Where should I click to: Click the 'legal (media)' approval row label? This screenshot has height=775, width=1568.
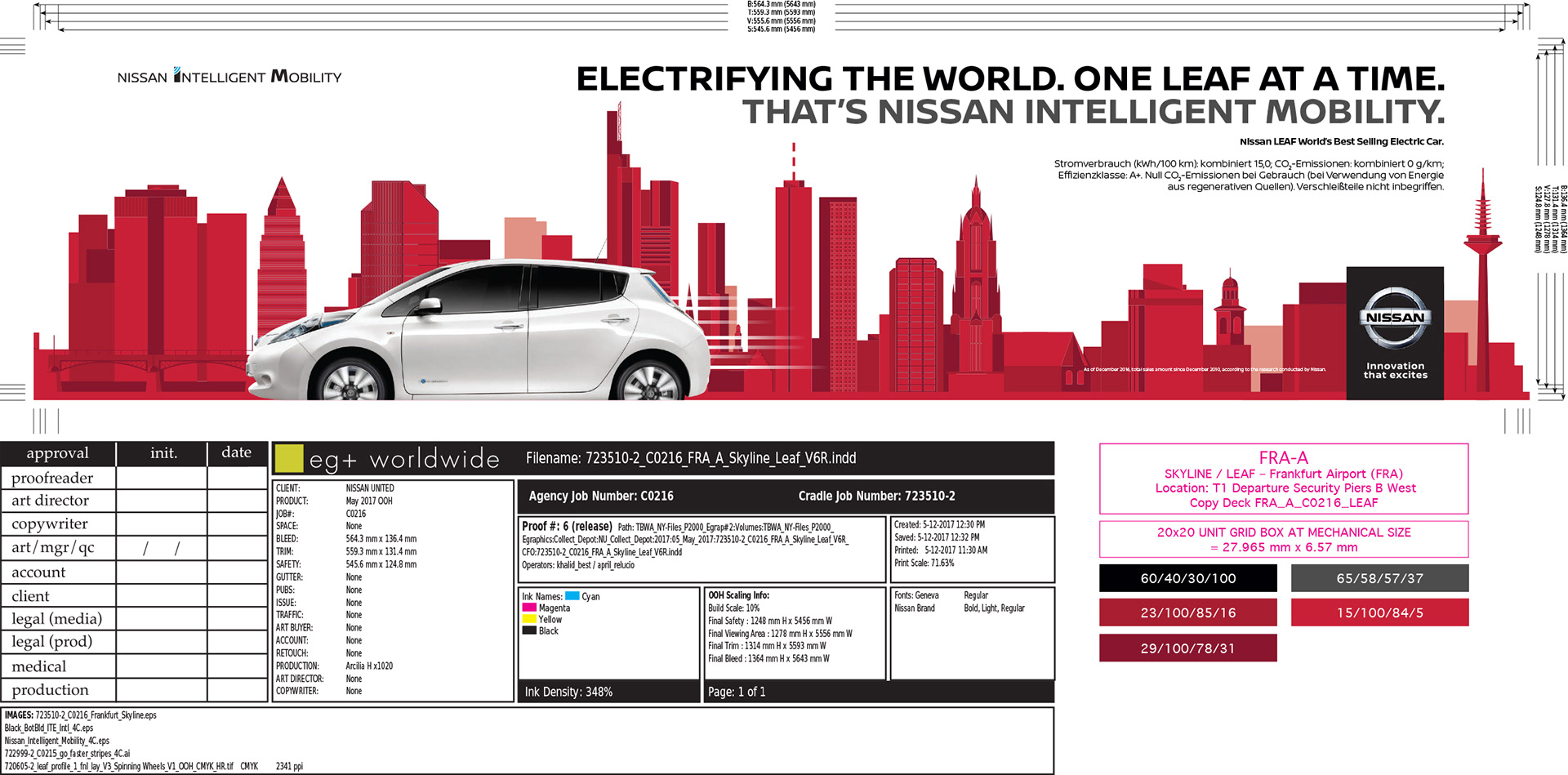tap(57, 619)
